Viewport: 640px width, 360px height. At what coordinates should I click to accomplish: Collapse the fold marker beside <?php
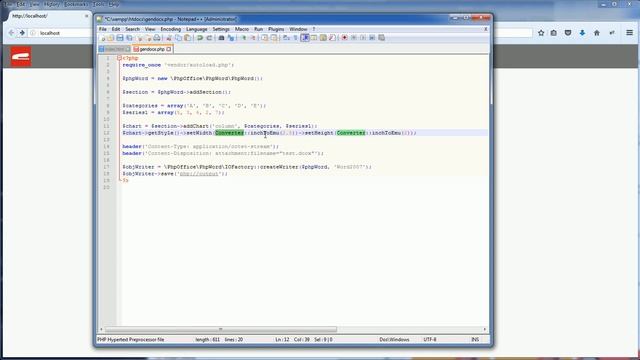pos(119,58)
